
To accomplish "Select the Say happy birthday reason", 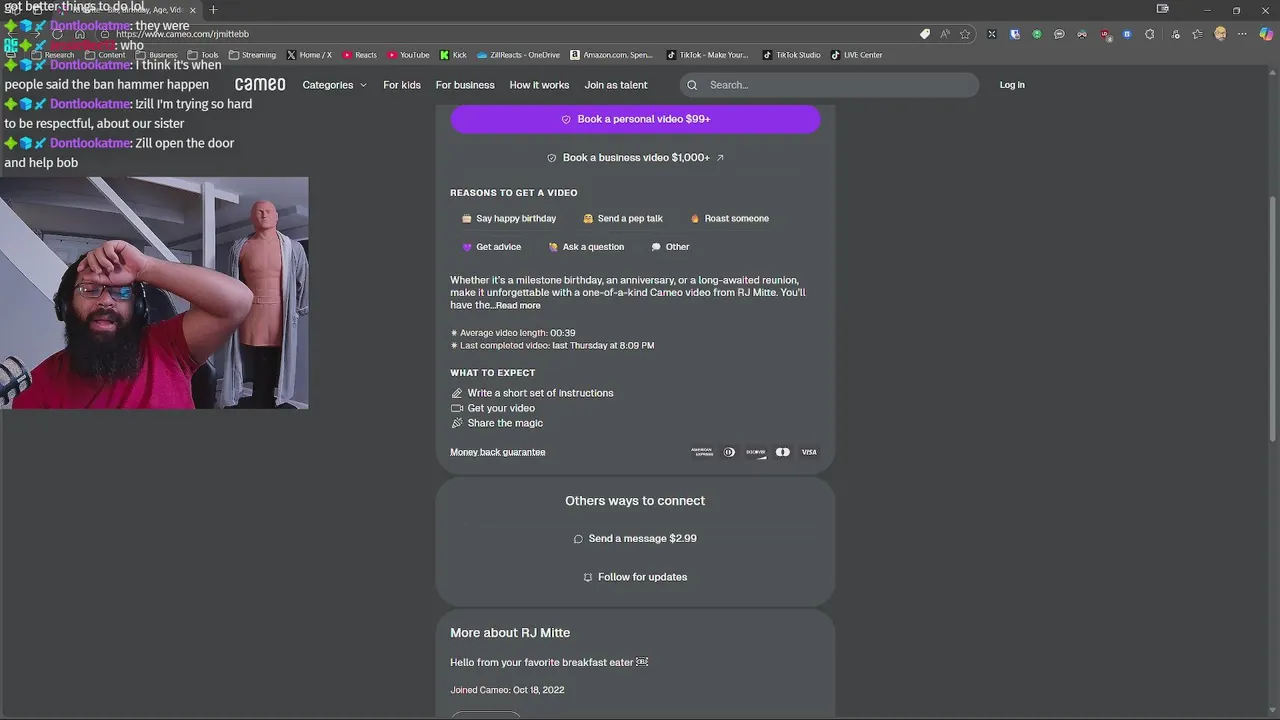I will (x=509, y=218).
